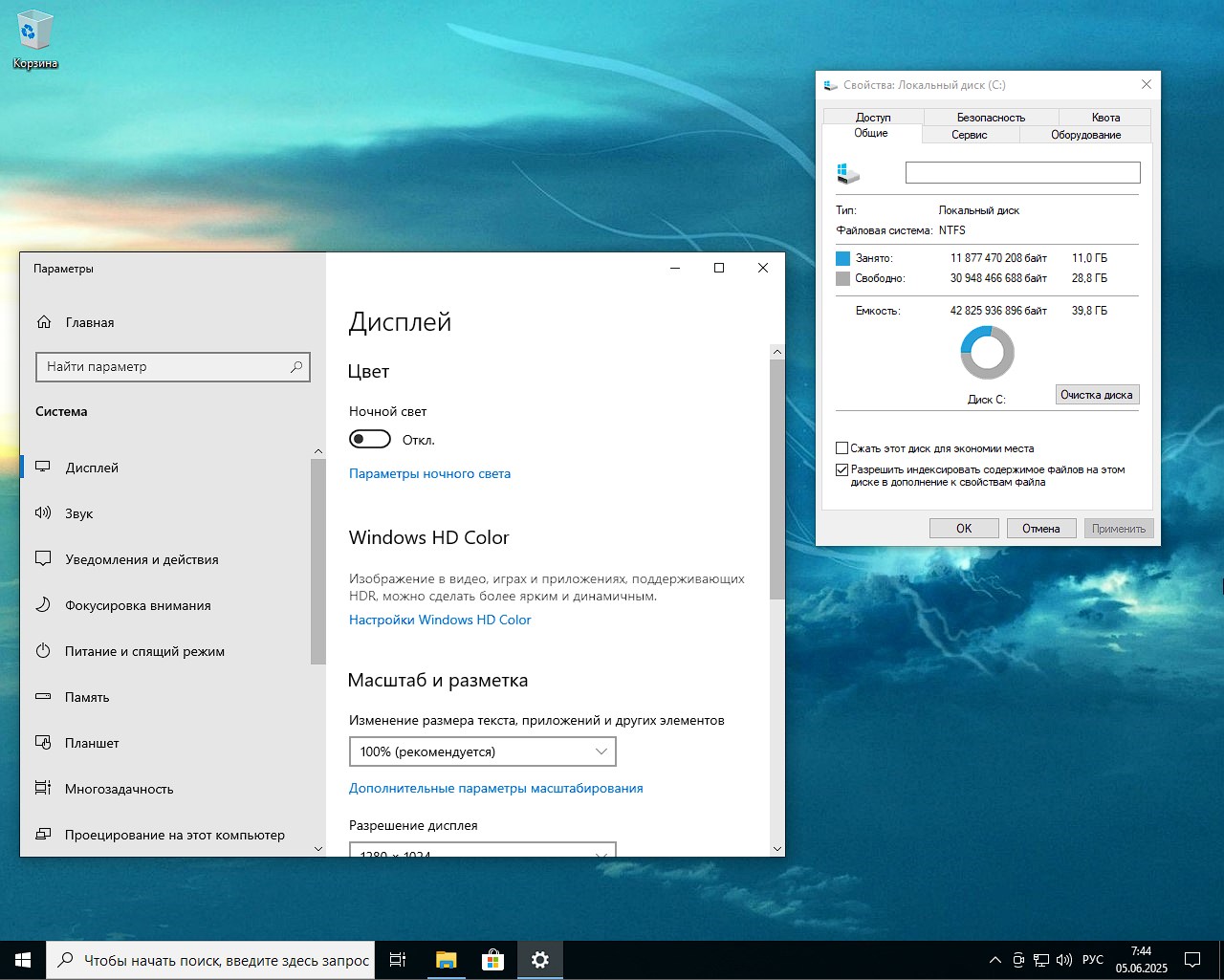Click the NTFS file system value
The height and width of the screenshot is (980, 1224).
[952, 230]
